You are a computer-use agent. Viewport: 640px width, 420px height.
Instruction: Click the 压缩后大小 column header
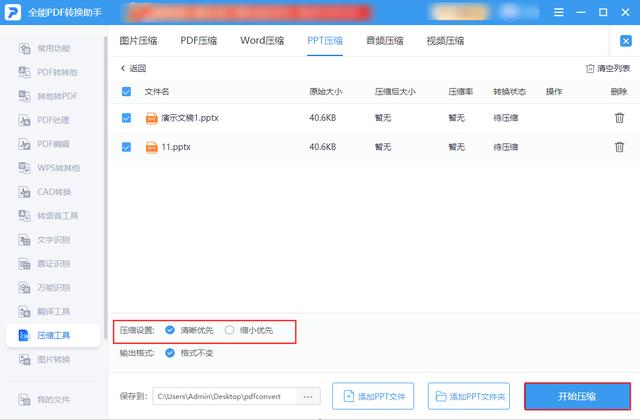(x=395, y=91)
